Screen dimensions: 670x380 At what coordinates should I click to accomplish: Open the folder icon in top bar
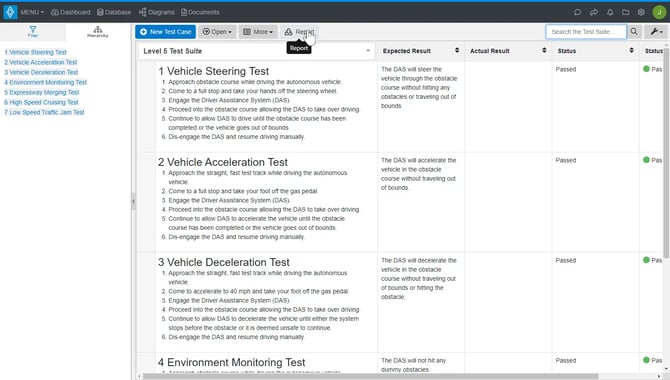click(x=626, y=12)
